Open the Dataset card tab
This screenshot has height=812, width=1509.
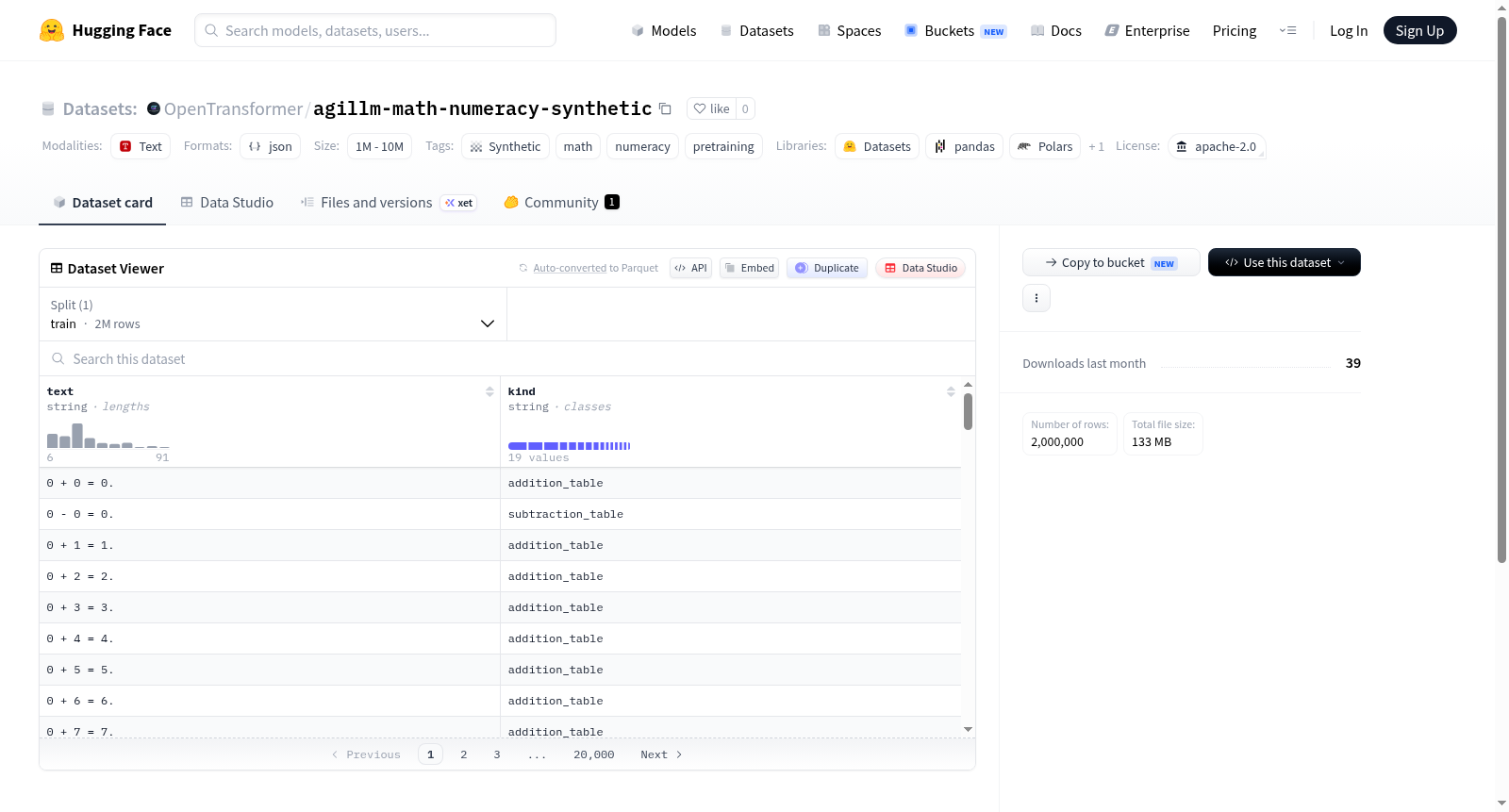pos(102,202)
